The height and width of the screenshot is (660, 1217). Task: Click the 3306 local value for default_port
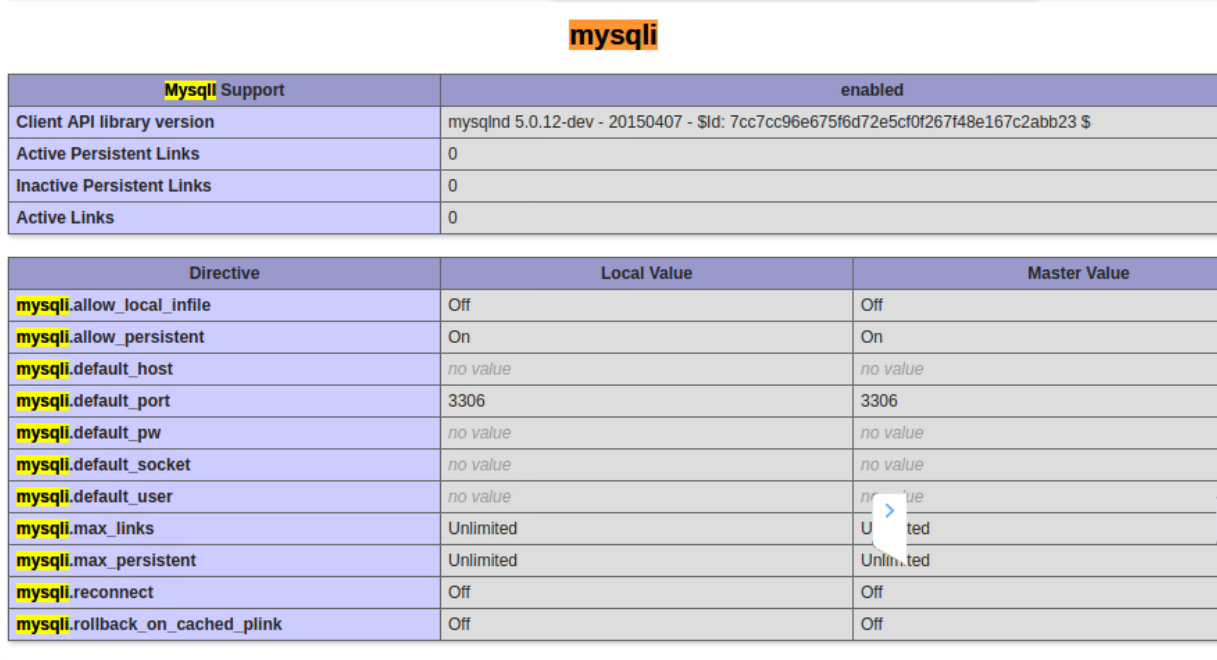tap(465, 400)
